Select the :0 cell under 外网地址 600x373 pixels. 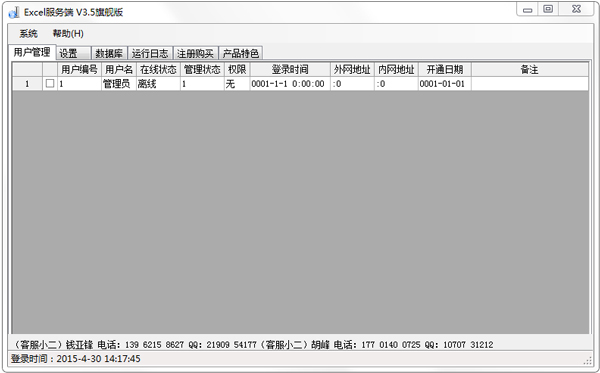352,84
